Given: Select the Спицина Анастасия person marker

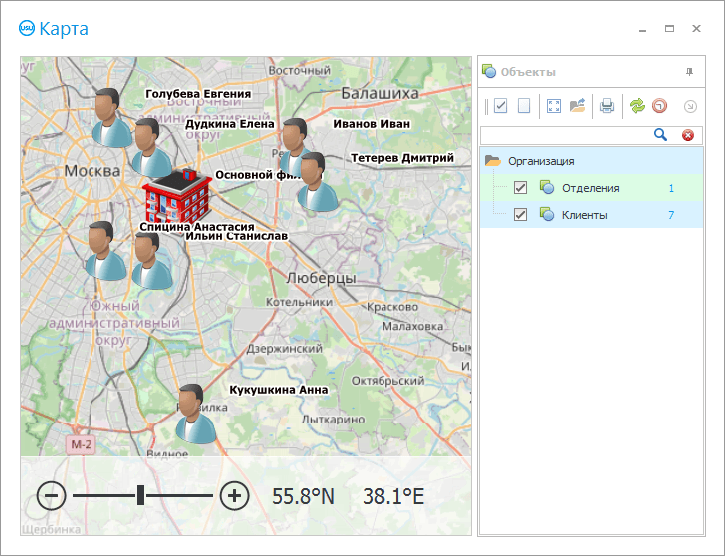Looking at the screenshot, I should [105, 251].
